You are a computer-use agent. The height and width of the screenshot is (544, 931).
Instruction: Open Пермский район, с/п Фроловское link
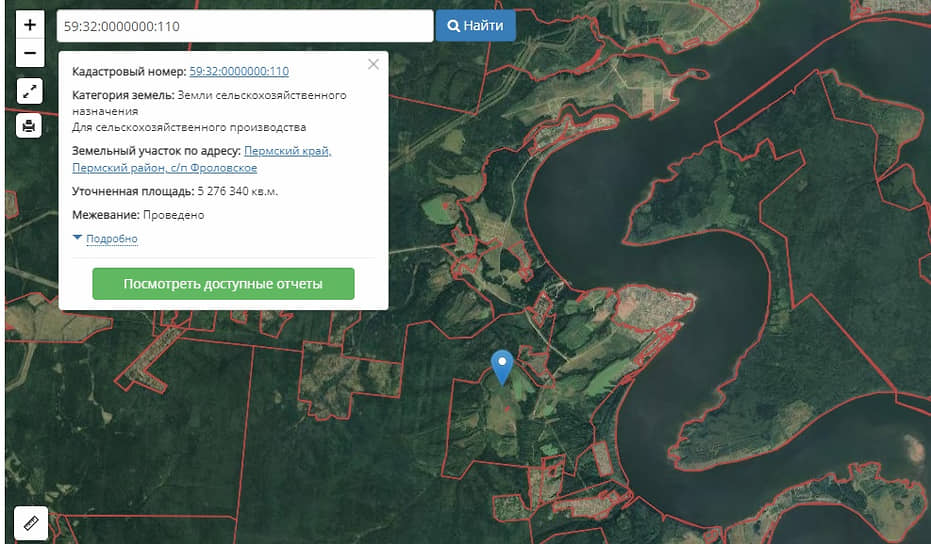[164, 168]
